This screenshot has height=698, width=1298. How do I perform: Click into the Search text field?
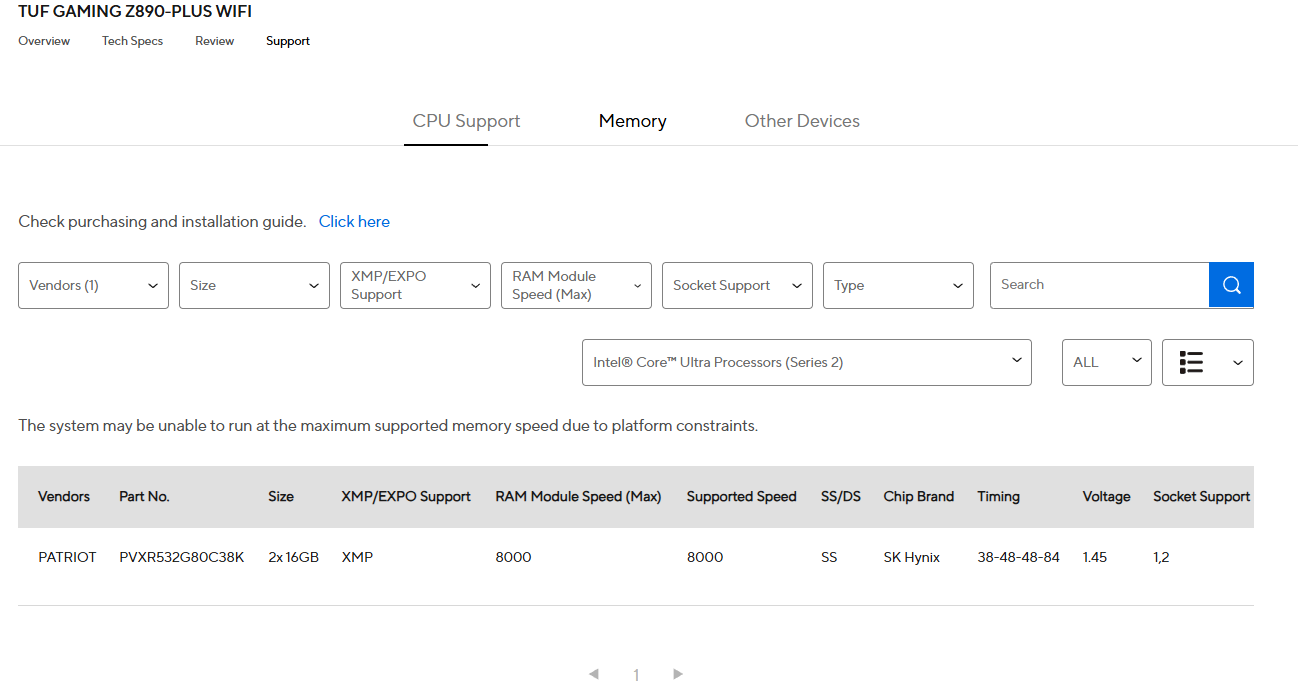(1099, 285)
